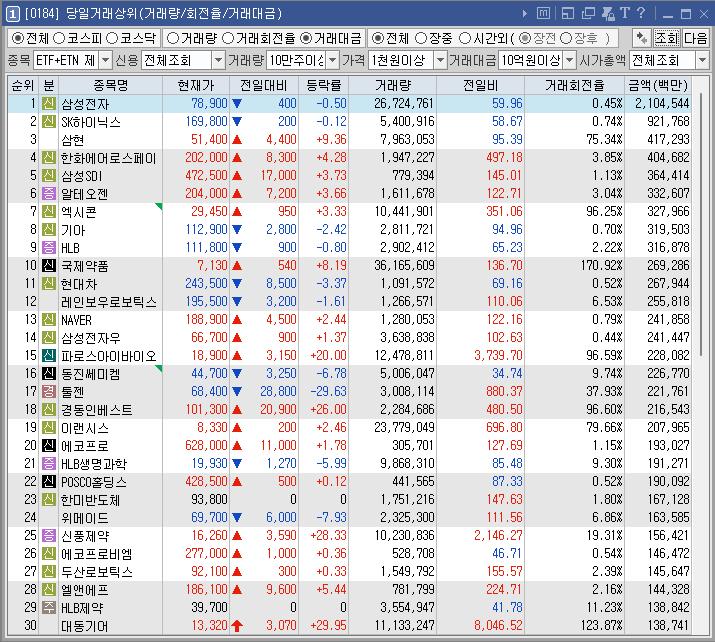Viewport: 715px width, 642px height.
Task: Click 삼현 current price 51,400
Action: point(209,140)
